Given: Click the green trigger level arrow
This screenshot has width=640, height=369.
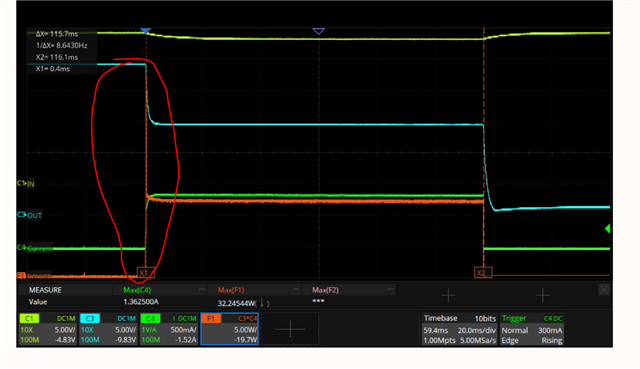Looking at the screenshot, I should pyautogui.click(x=607, y=229).
